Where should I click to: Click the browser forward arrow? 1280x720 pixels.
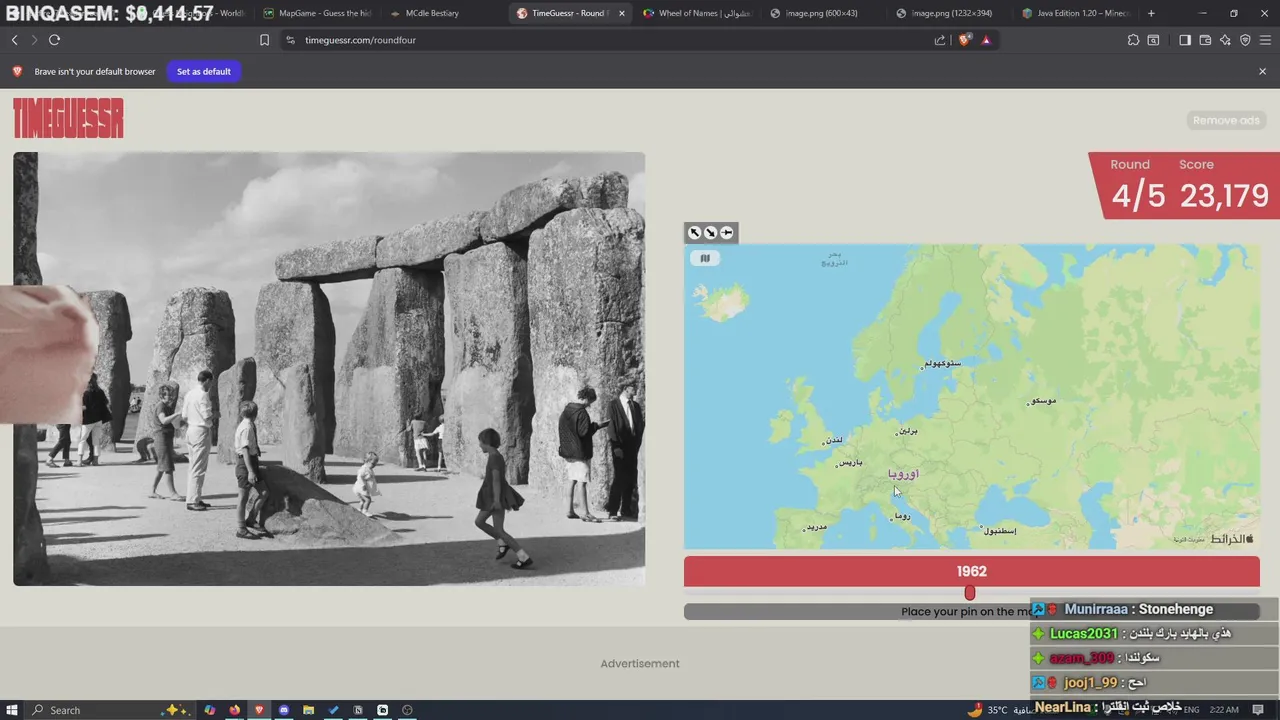[x=34, y=40]
